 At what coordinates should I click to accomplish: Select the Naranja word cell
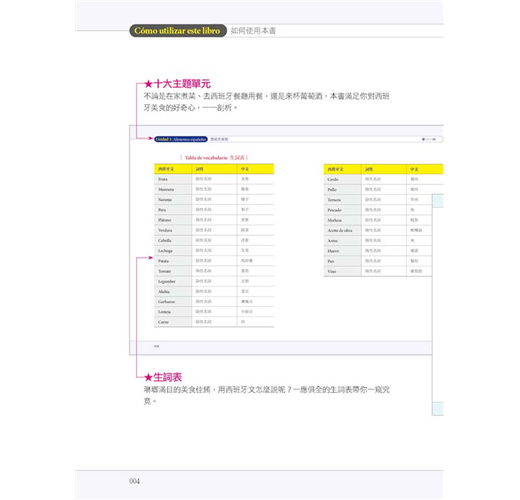pos(173,200)
